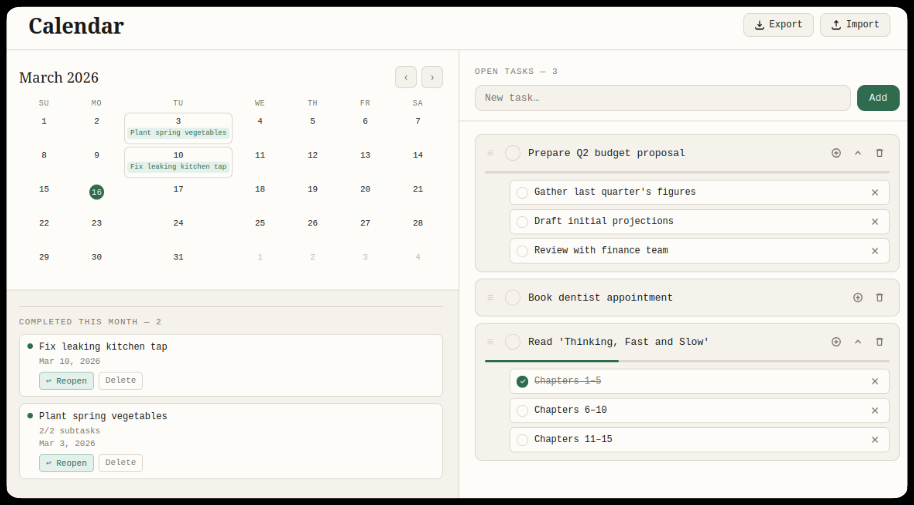Image resolution: width=914 pixels, height=505 pixels.
Task: Collapse 'Prepare Q2 budget proposal' subtasks
Action: [857, 153]
